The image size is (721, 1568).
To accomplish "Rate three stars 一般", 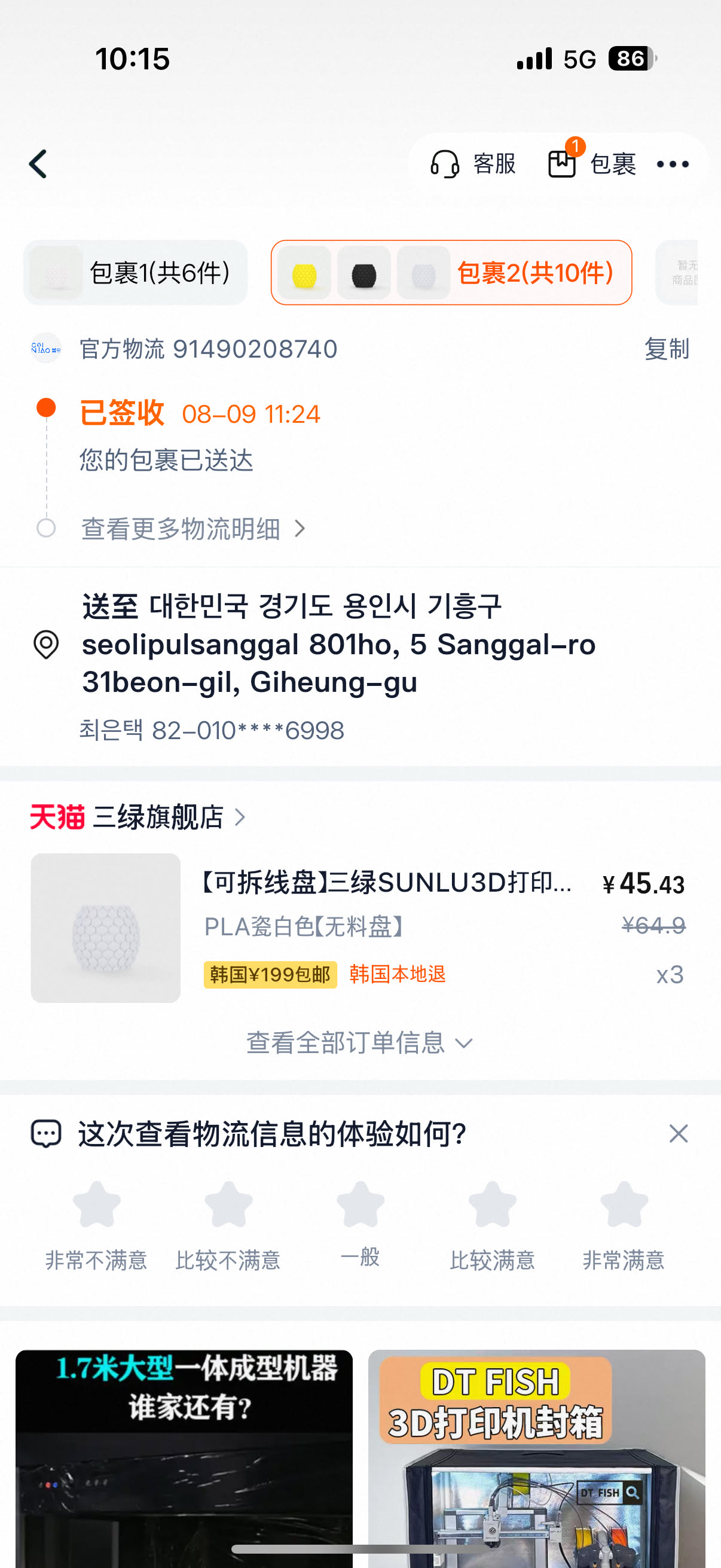I will click(360, 1204).
